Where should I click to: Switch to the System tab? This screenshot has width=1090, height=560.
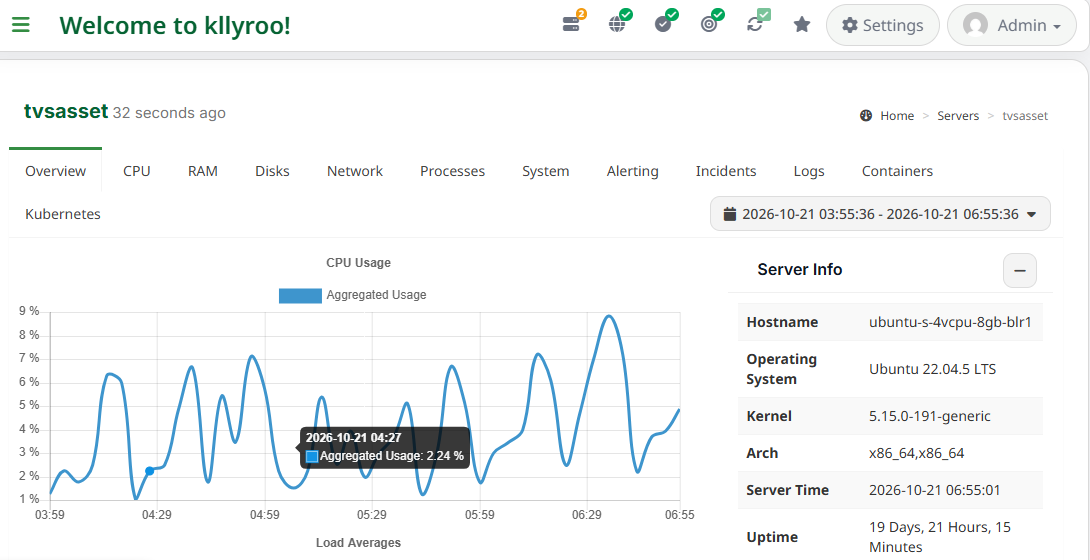pos(546,171)
